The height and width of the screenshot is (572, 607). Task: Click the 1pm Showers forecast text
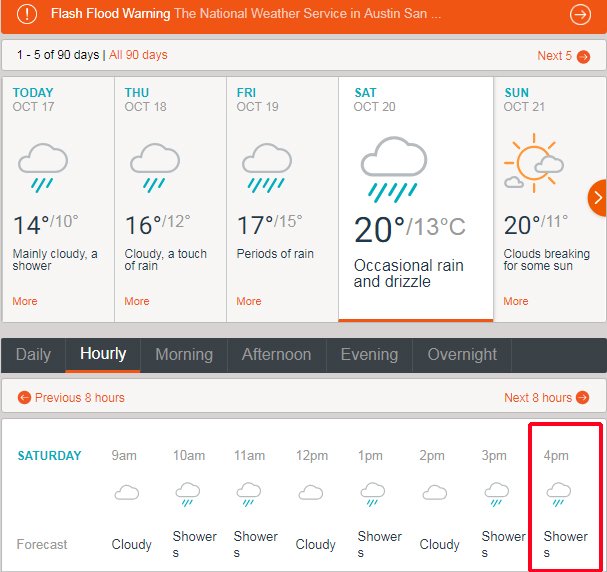(x=380, y=545)
